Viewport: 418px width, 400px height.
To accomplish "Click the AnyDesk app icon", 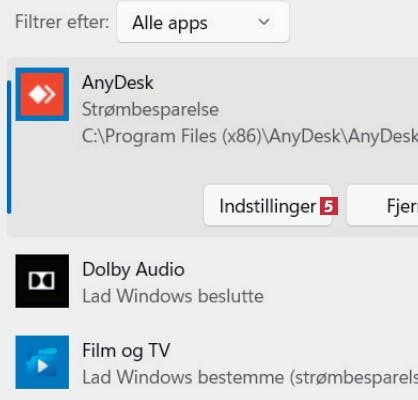I will point(42,94).
